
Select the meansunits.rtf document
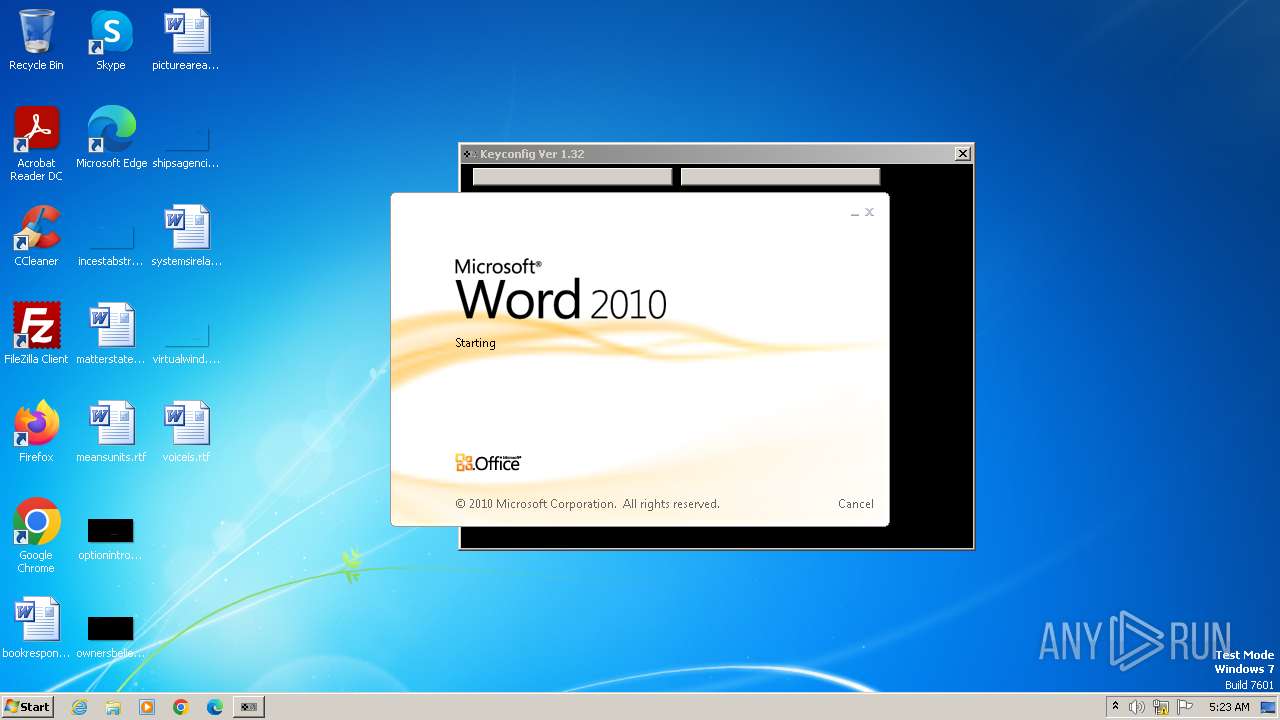[111, 432]
